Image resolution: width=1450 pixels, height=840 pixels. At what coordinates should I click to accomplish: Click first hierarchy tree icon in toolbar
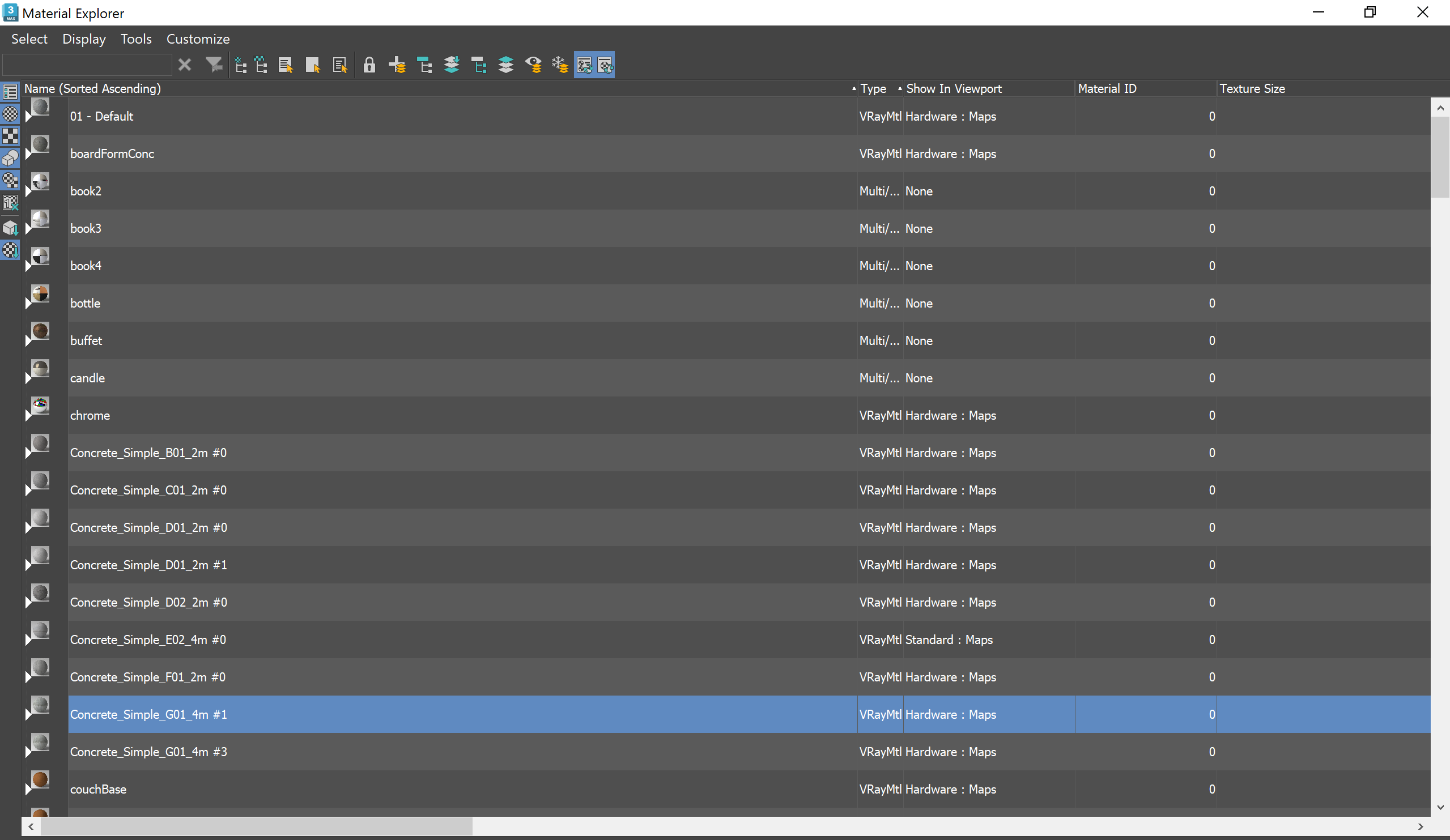(x=241, y=65)
